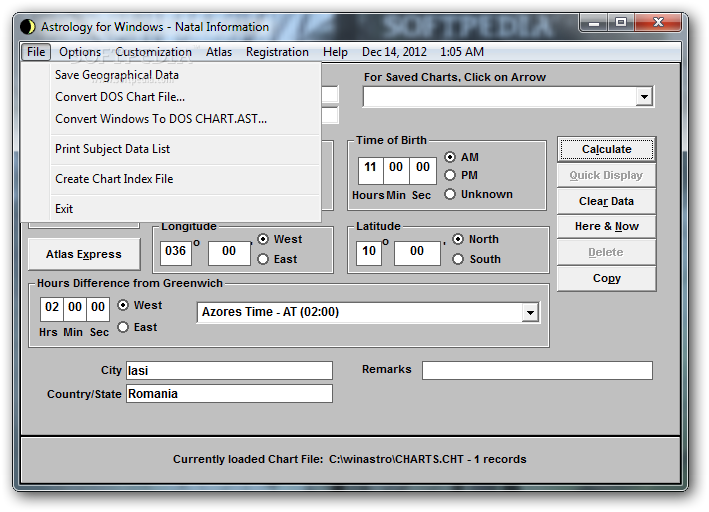Open the Options menu
This screenshot has width=709, height=512.
coord(80,52)
